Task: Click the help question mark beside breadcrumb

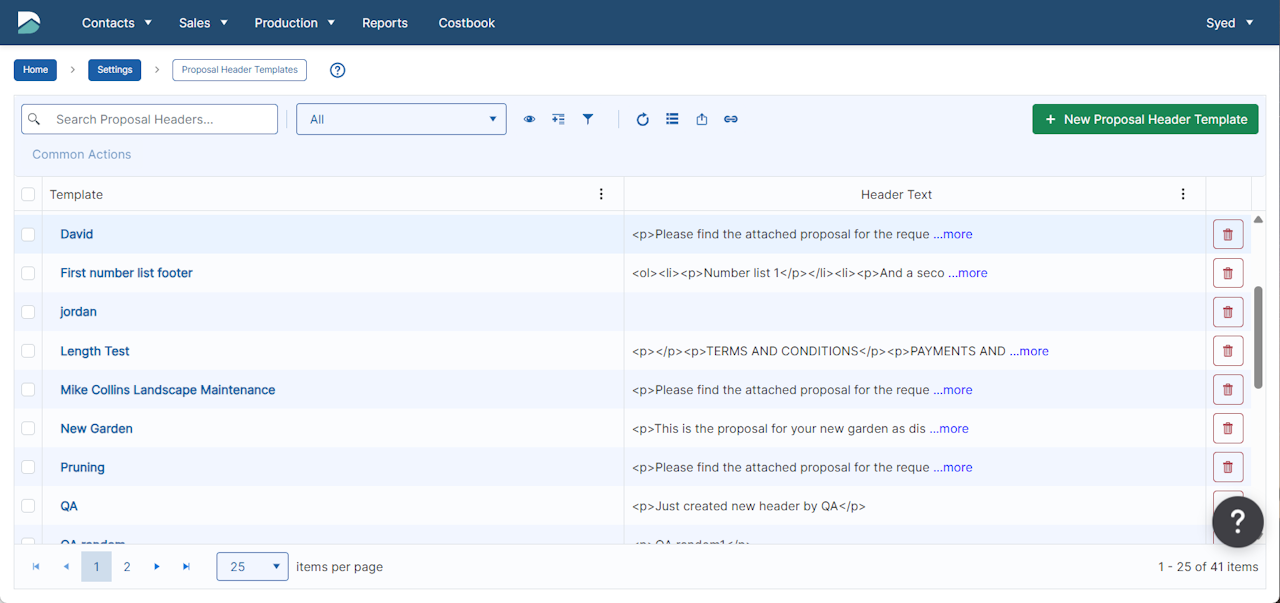Action: (x=338, y=70)
